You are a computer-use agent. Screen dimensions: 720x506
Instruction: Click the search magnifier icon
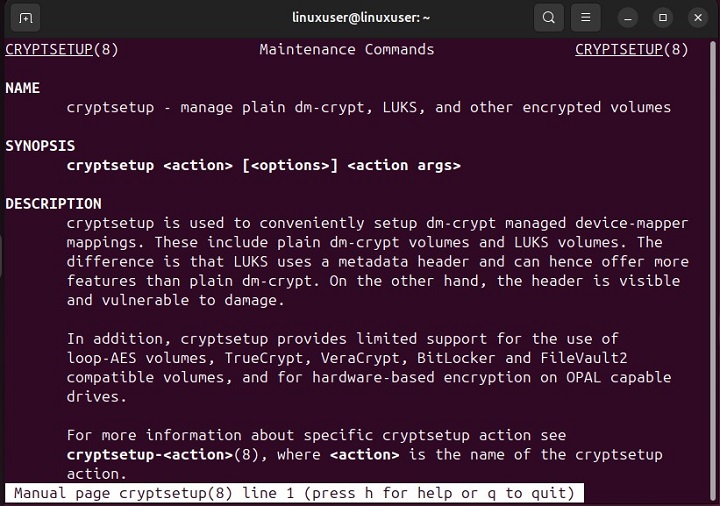tap(549, 17)
